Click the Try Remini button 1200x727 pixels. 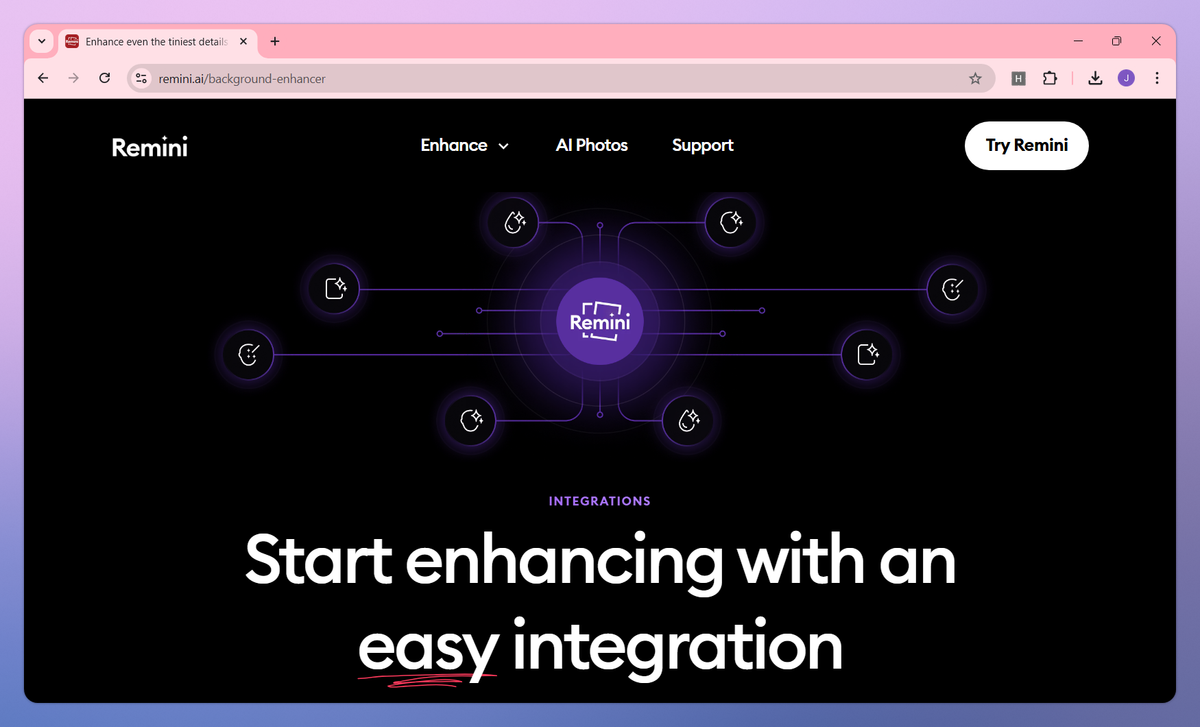point(1027,145)
